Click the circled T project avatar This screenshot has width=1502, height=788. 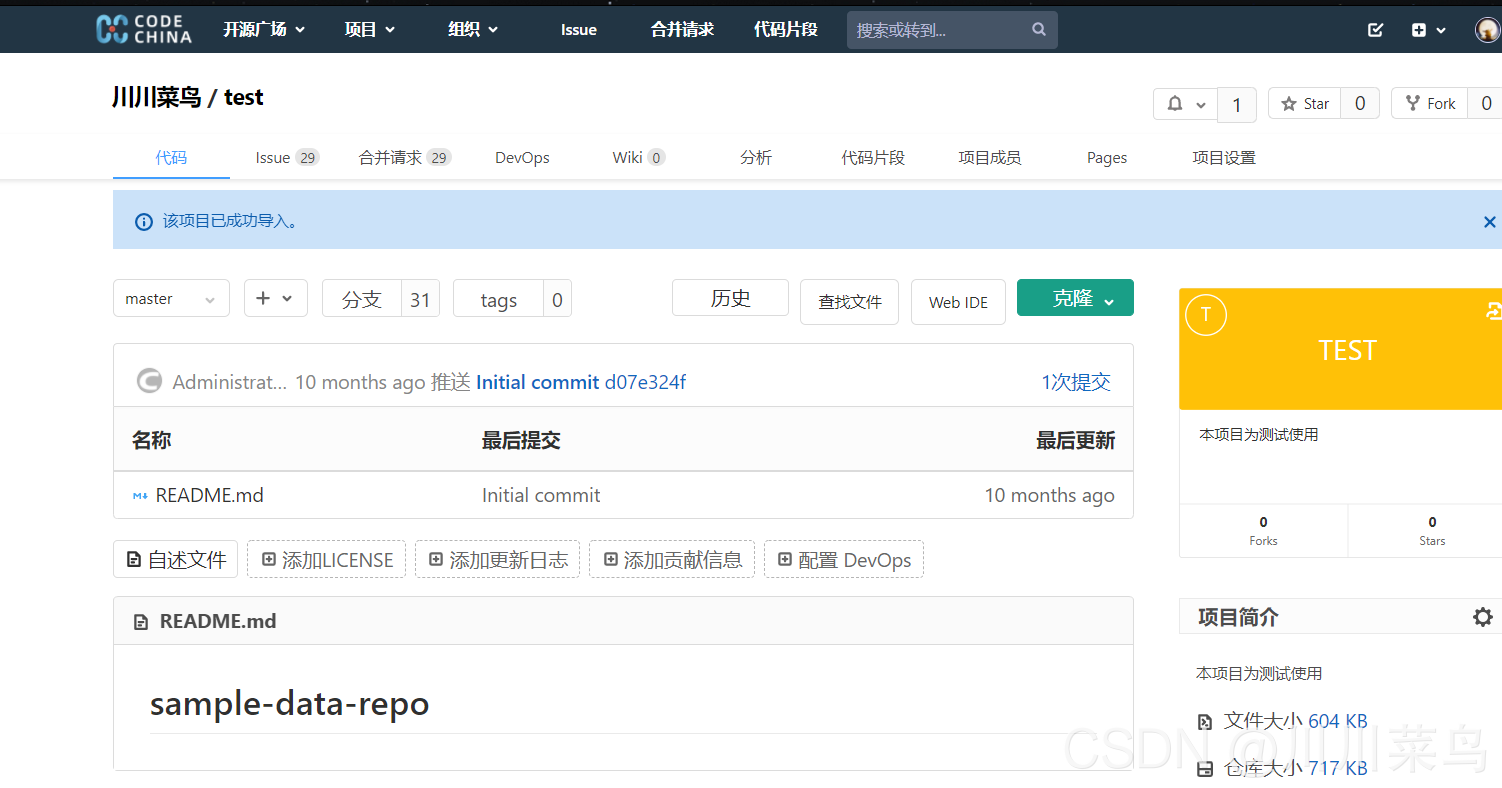point(1206,315)
